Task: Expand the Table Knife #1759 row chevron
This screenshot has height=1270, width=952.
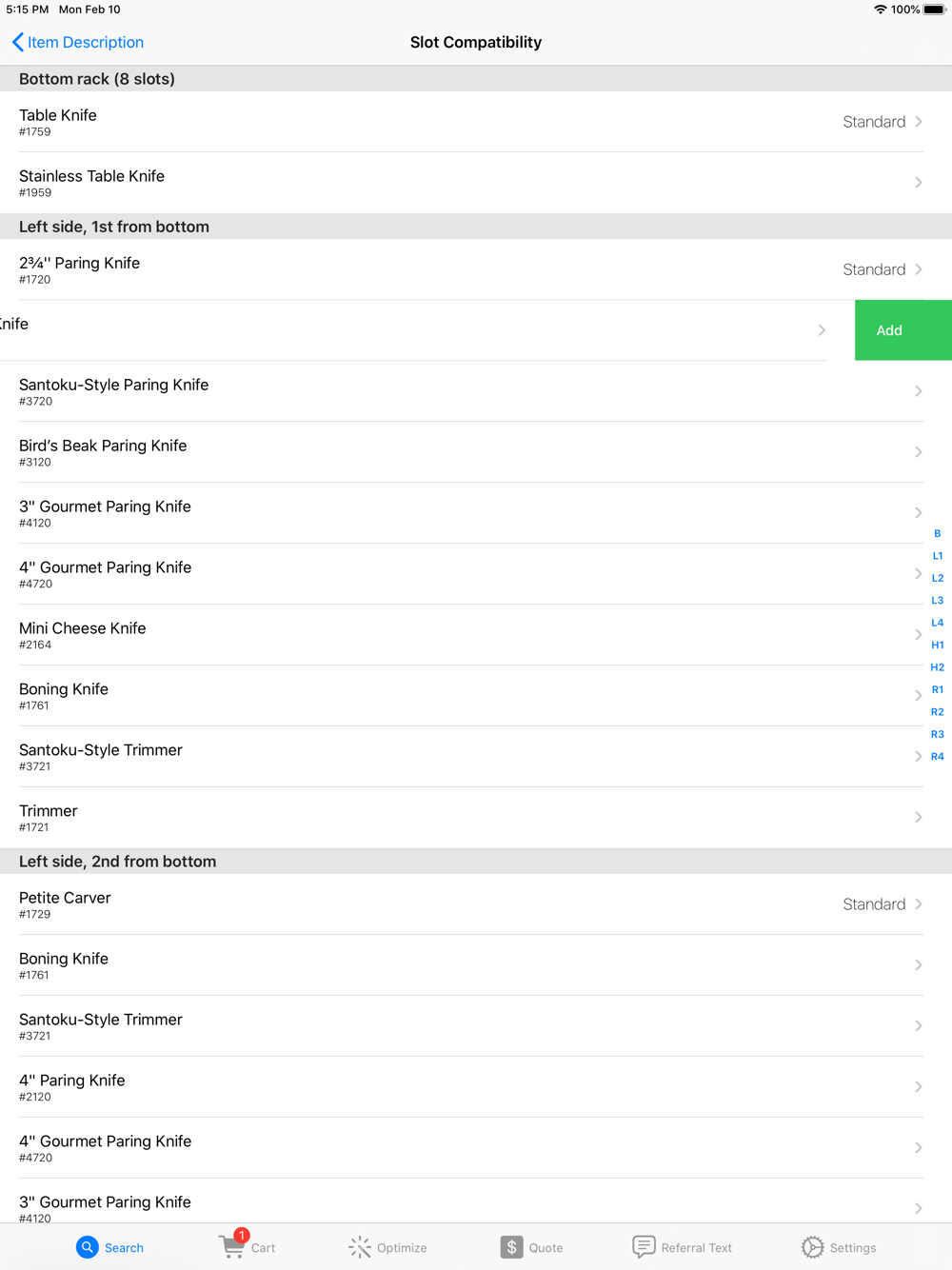Action: 919,122
